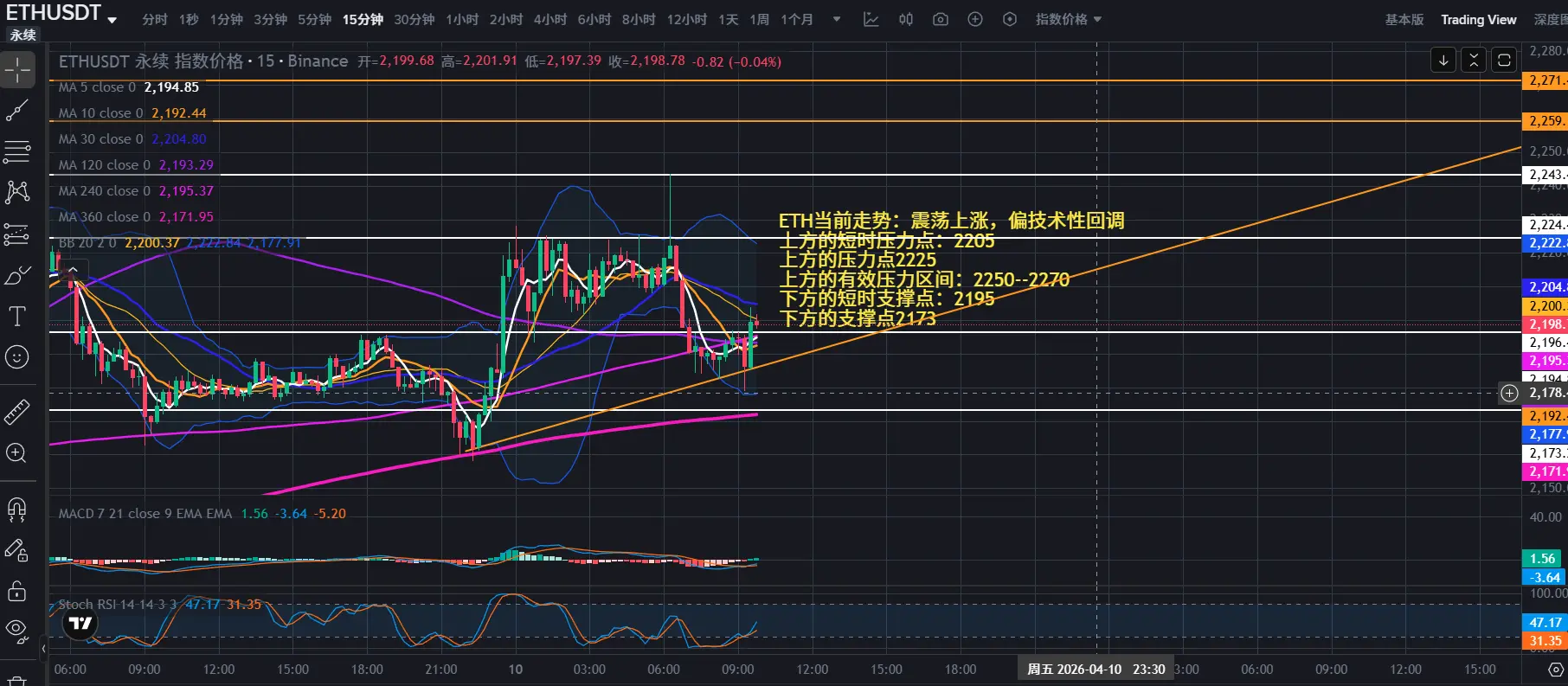The image size is (1568, 686).
Task: Expand more timeframes dropdown arrow
Action: click(837, 19)
